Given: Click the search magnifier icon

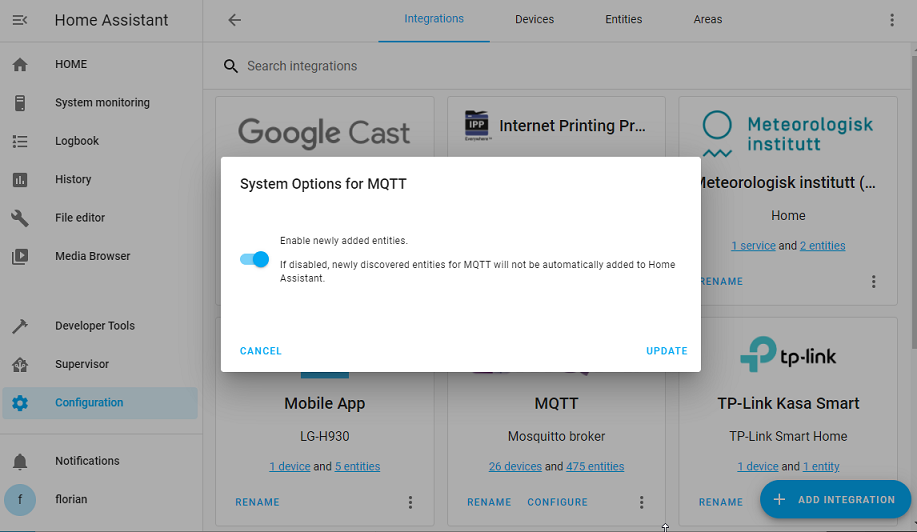Looking at the screenshot, I should coord(231,66).
